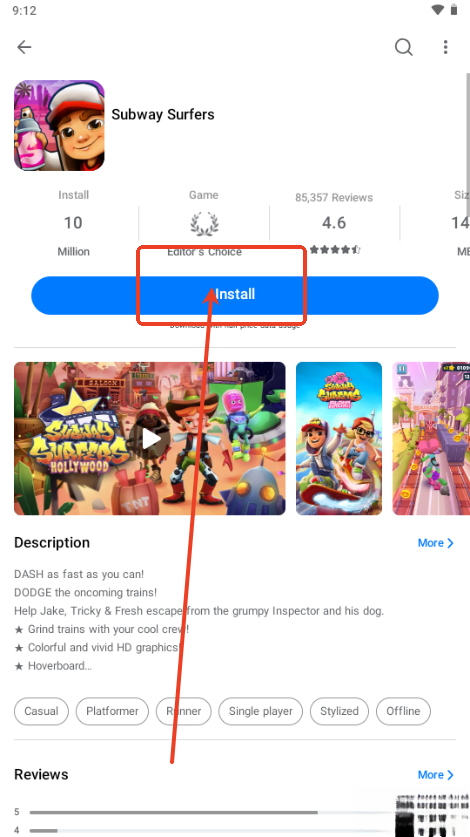Viewport: 470px width, 837px height.
Task: Play the Hollywood trailer video
Action: (x=151, y=439)
